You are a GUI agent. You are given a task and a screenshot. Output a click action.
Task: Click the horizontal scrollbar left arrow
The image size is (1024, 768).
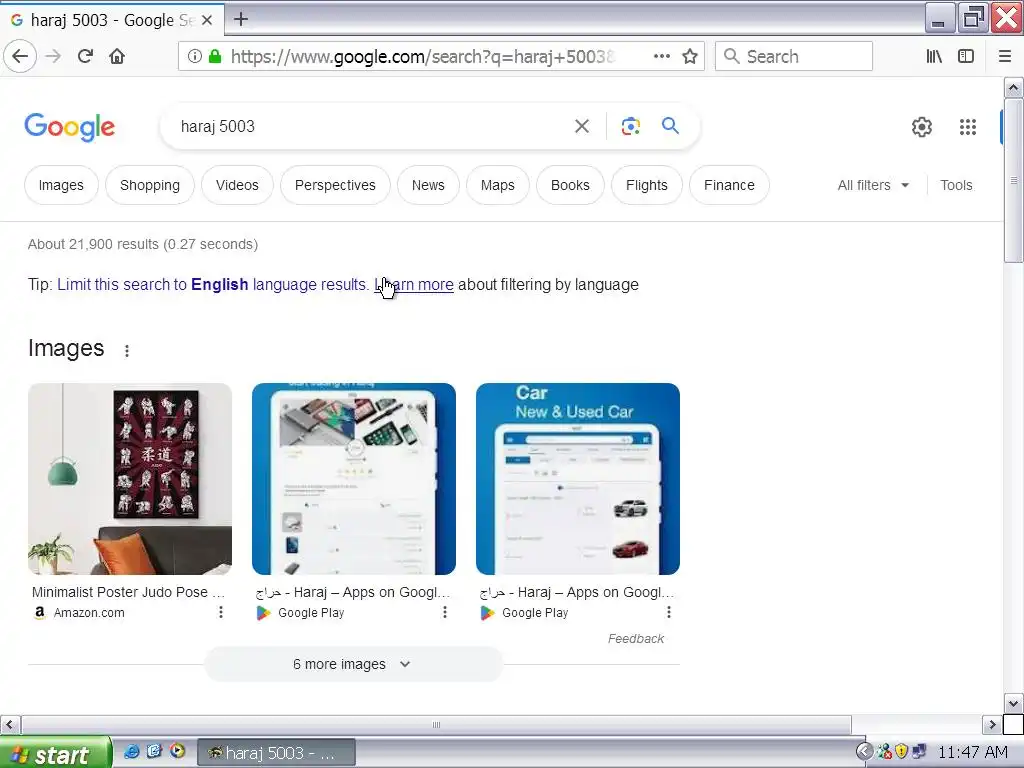pos(9,724)
